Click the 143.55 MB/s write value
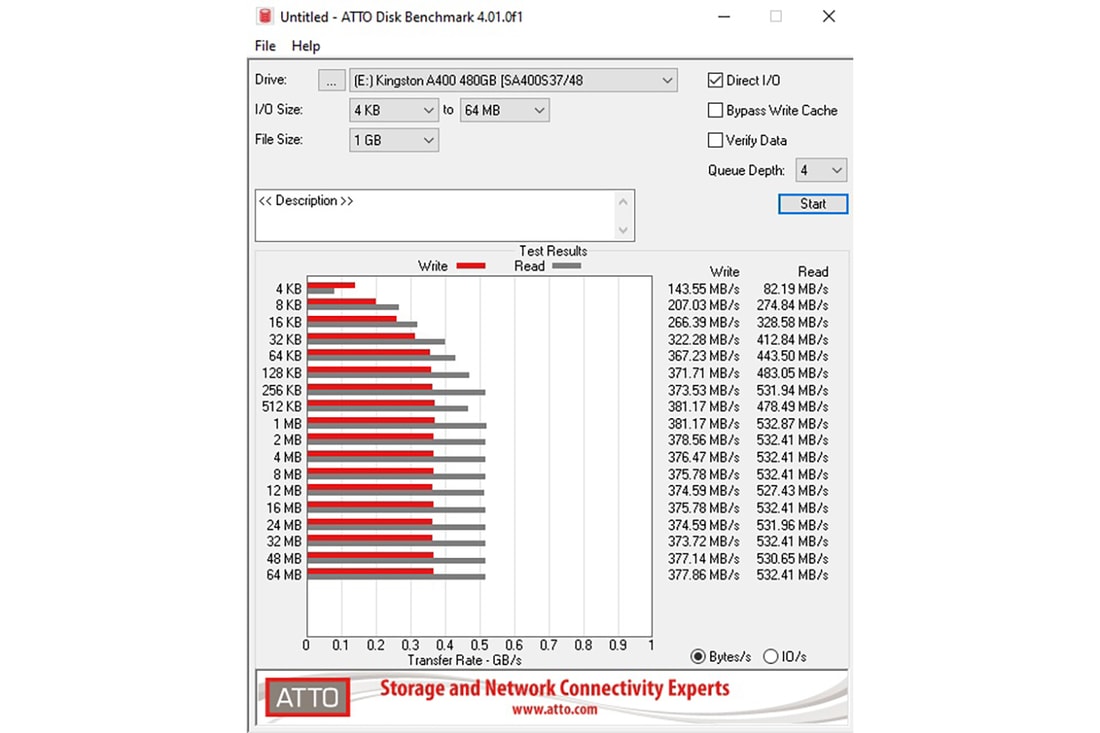1100x733 pixels. click(703, 289)
